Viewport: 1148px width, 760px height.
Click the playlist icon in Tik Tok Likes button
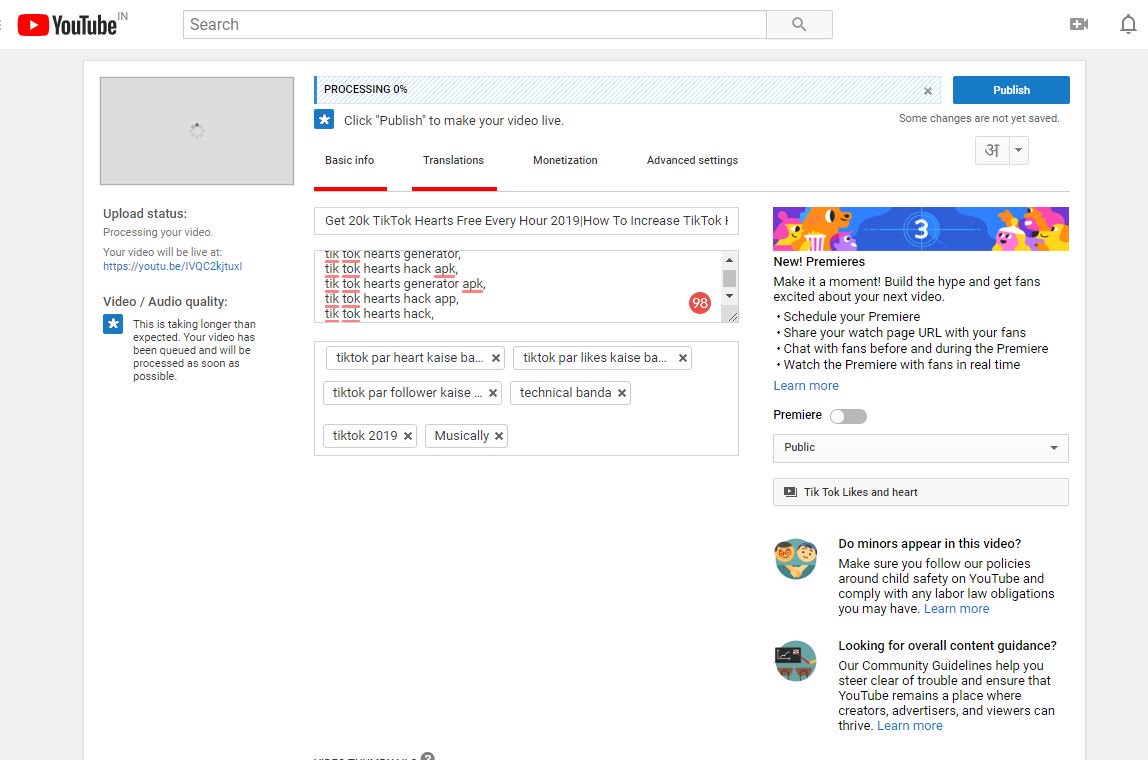click(x=790, y=492)
